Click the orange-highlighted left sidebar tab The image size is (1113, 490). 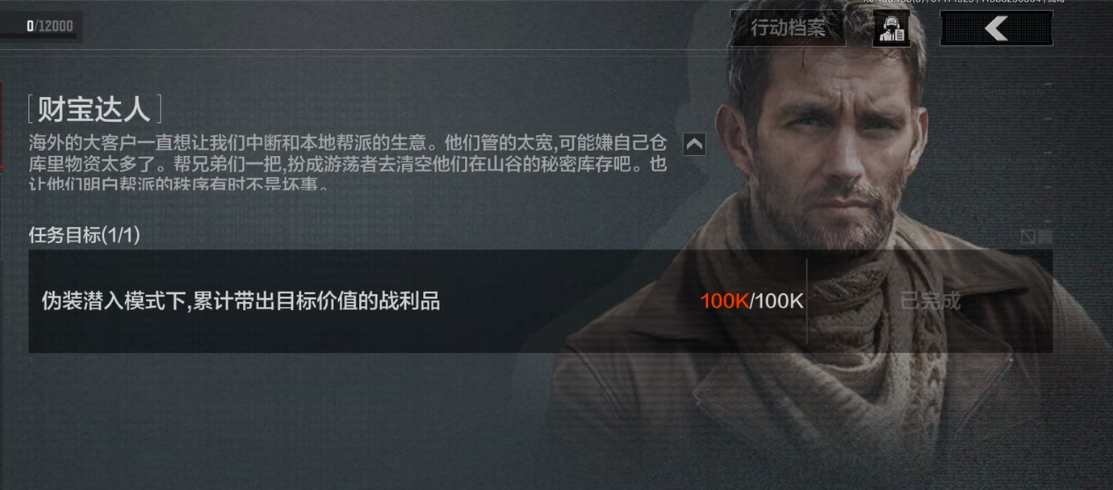click(x=1, y=124)
